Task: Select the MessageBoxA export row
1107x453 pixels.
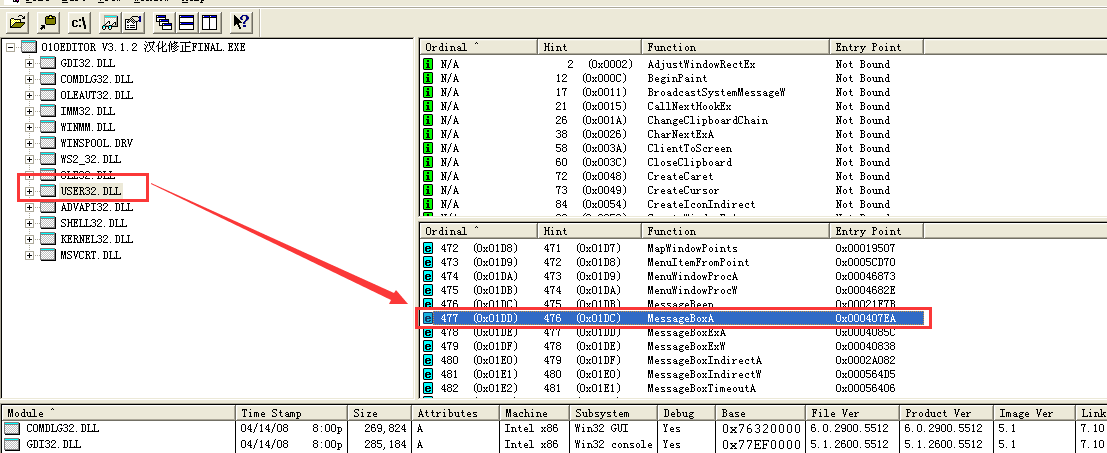Action: [673, 318]
